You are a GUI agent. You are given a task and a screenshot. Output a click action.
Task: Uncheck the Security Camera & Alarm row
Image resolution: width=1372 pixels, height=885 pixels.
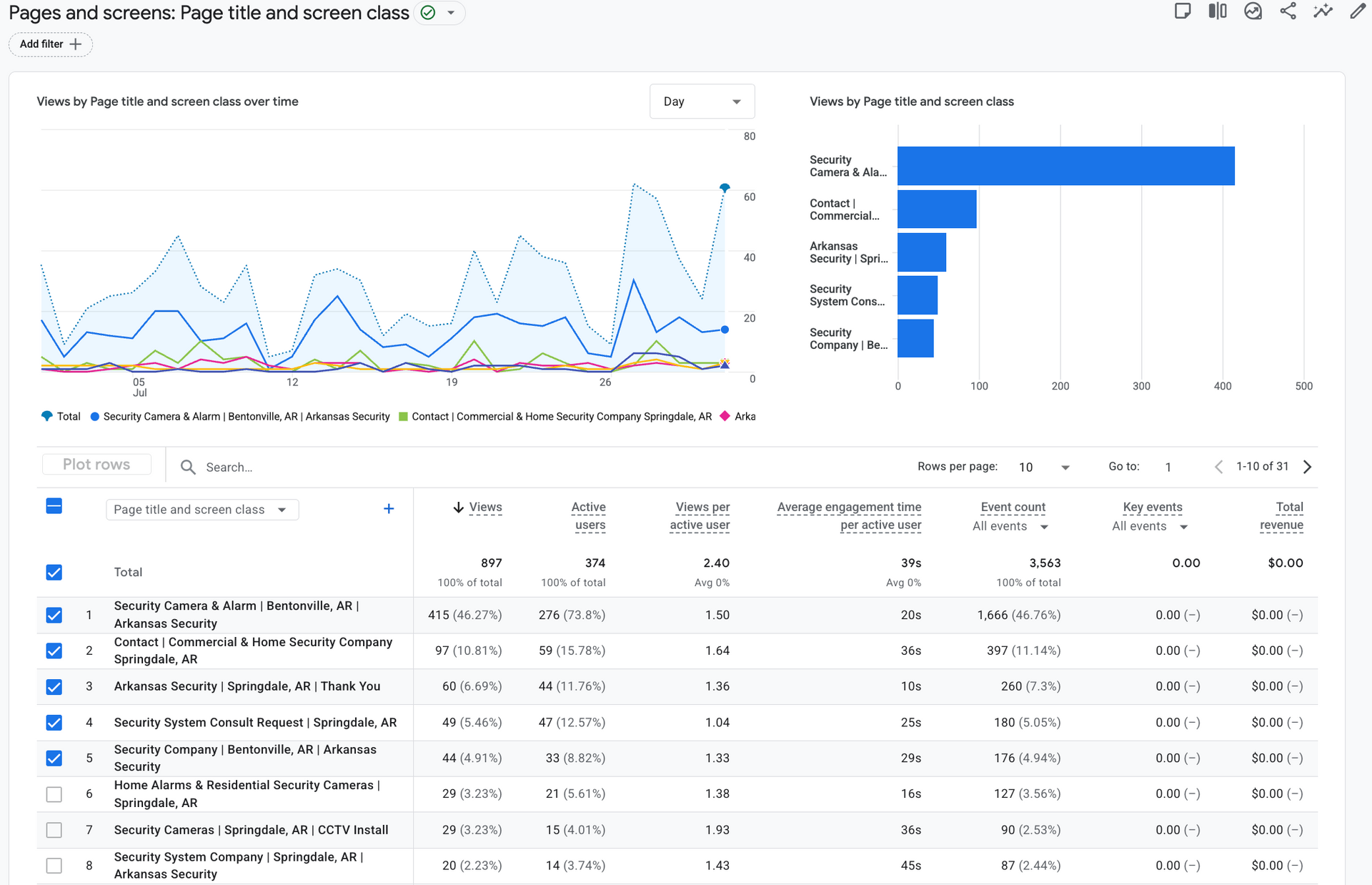(54, 615)
